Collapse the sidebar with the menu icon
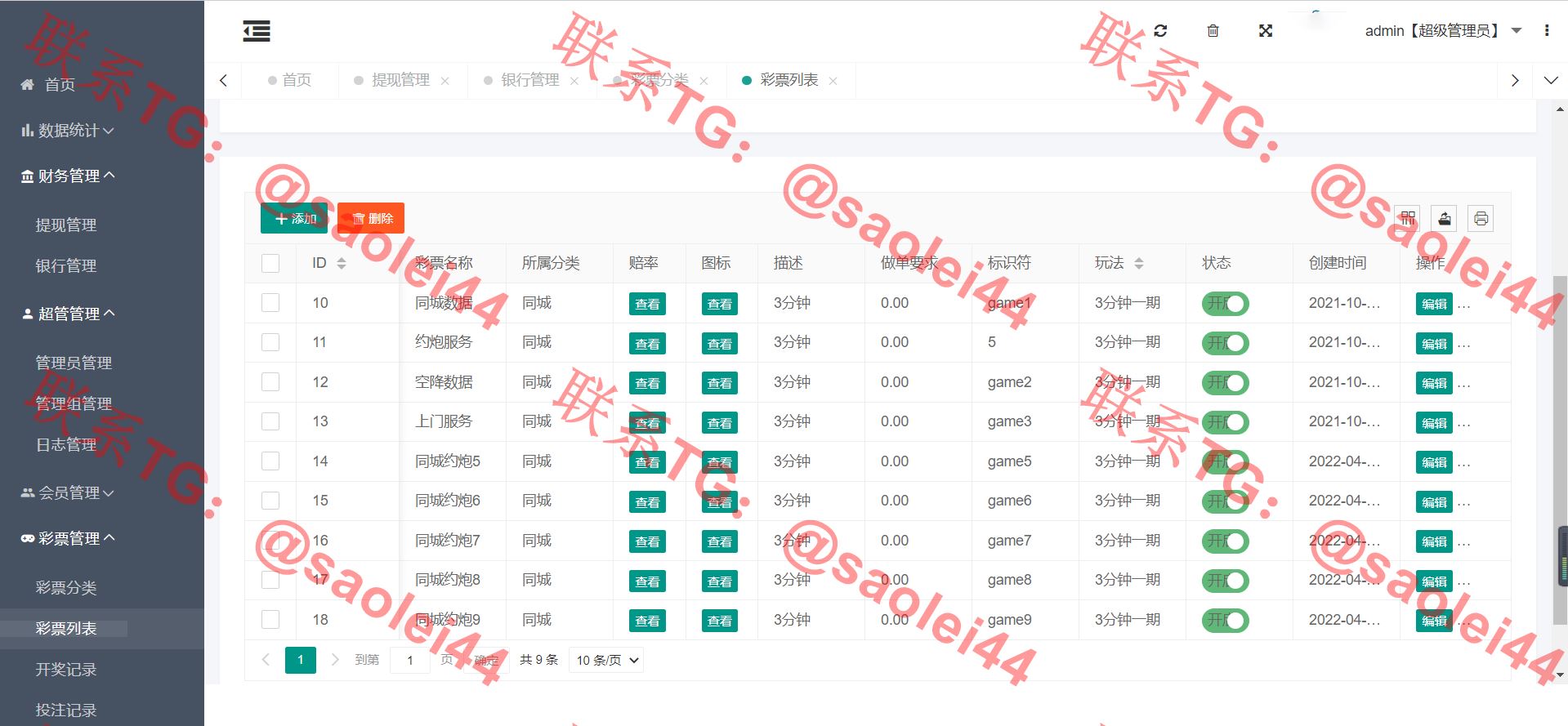Viewport: 1568px width, 726px height. point(257,31)
